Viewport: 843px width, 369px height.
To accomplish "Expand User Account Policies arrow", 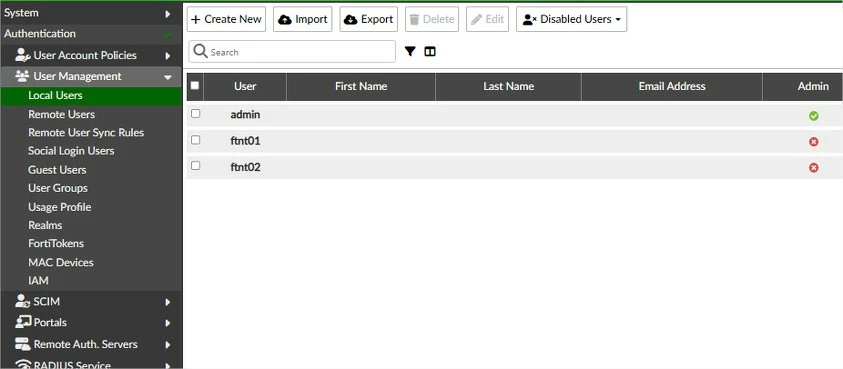I will click(x=168, y=55).
